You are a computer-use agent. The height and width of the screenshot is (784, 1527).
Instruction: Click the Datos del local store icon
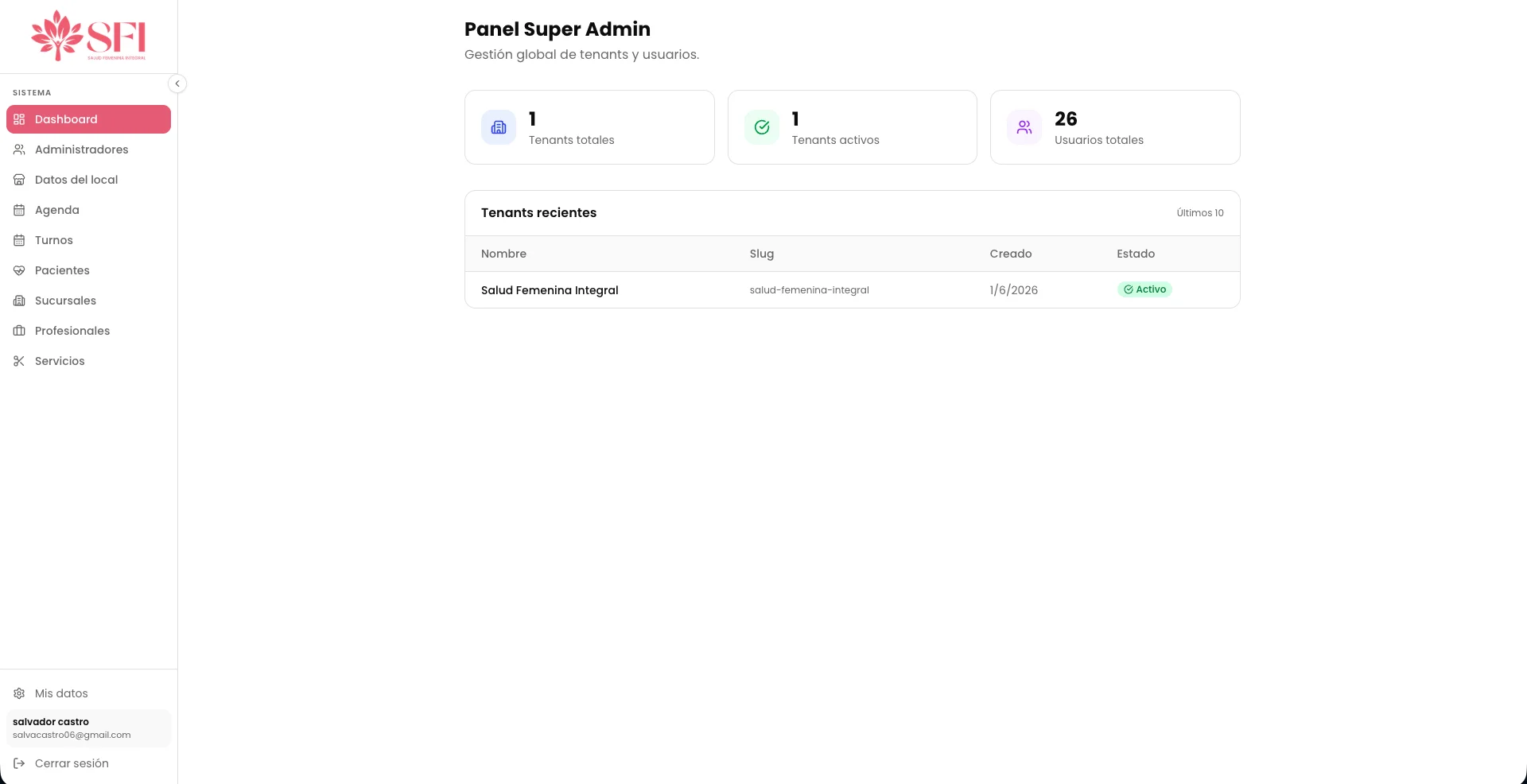(x=19, y=180)
